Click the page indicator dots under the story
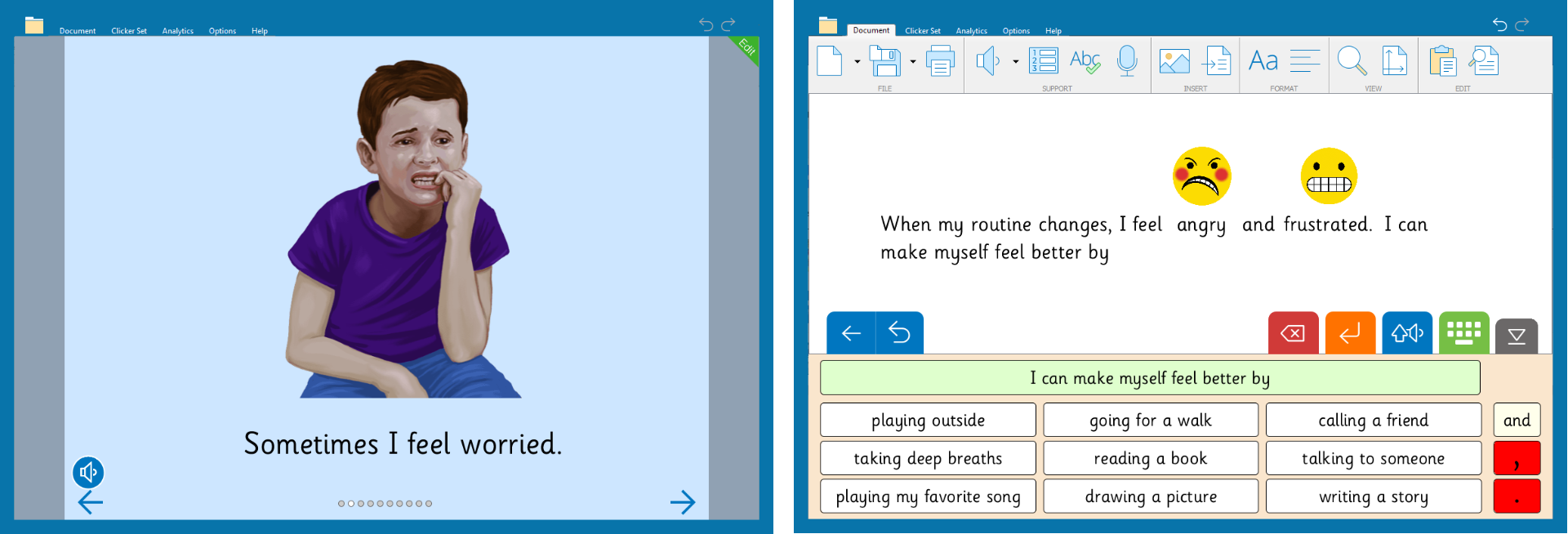Image resolution: width=1568 pixels, height=534 pixels. pyautogui.click(x=385, y=504)
